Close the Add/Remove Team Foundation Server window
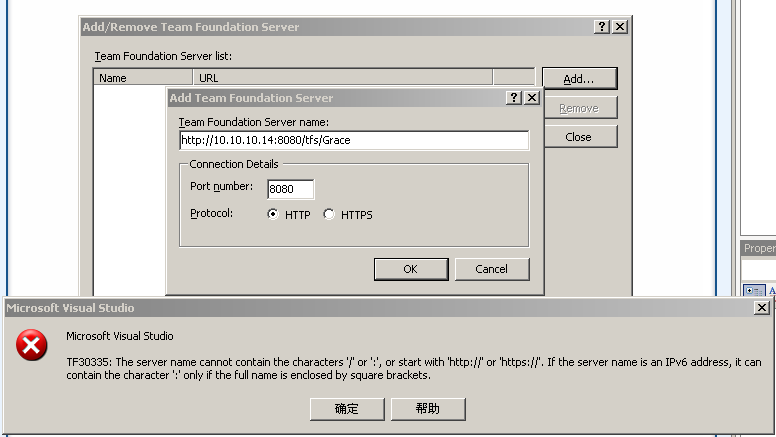Image resolution: width=776 pixels, height=437 pixels. (x=620, y=27)
